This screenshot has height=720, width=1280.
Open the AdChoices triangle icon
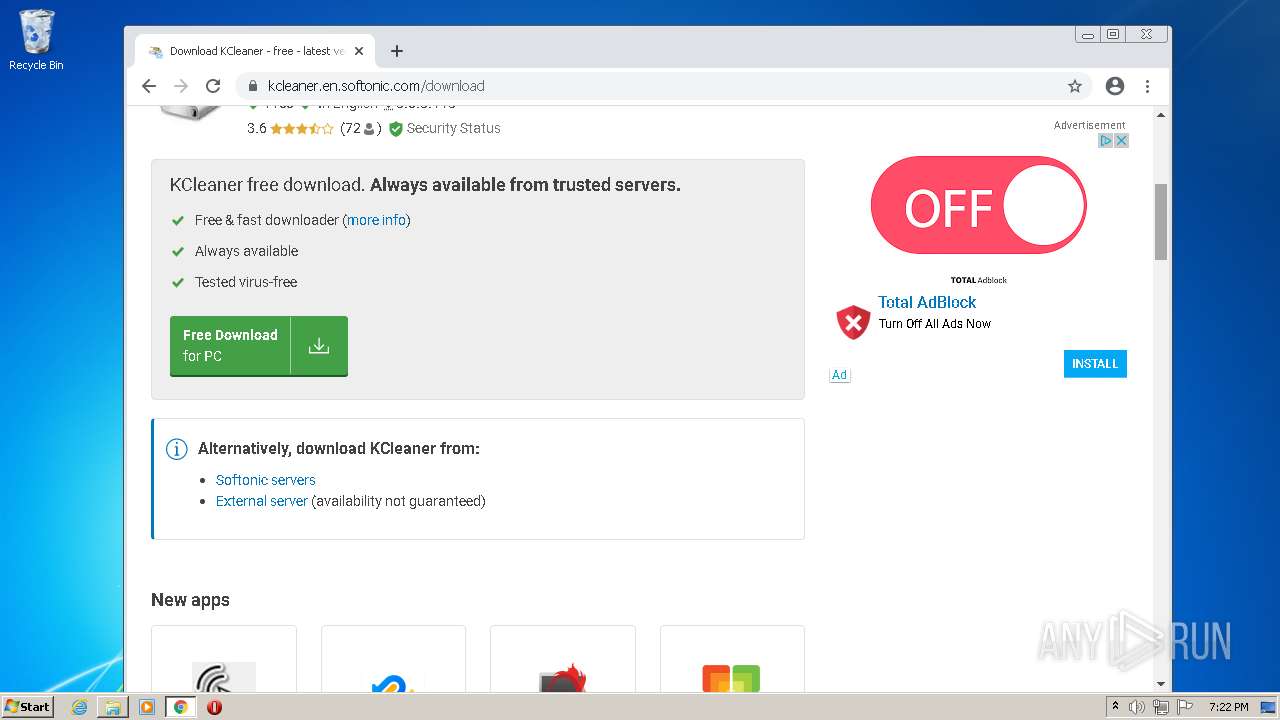[x=1106, y=141]
